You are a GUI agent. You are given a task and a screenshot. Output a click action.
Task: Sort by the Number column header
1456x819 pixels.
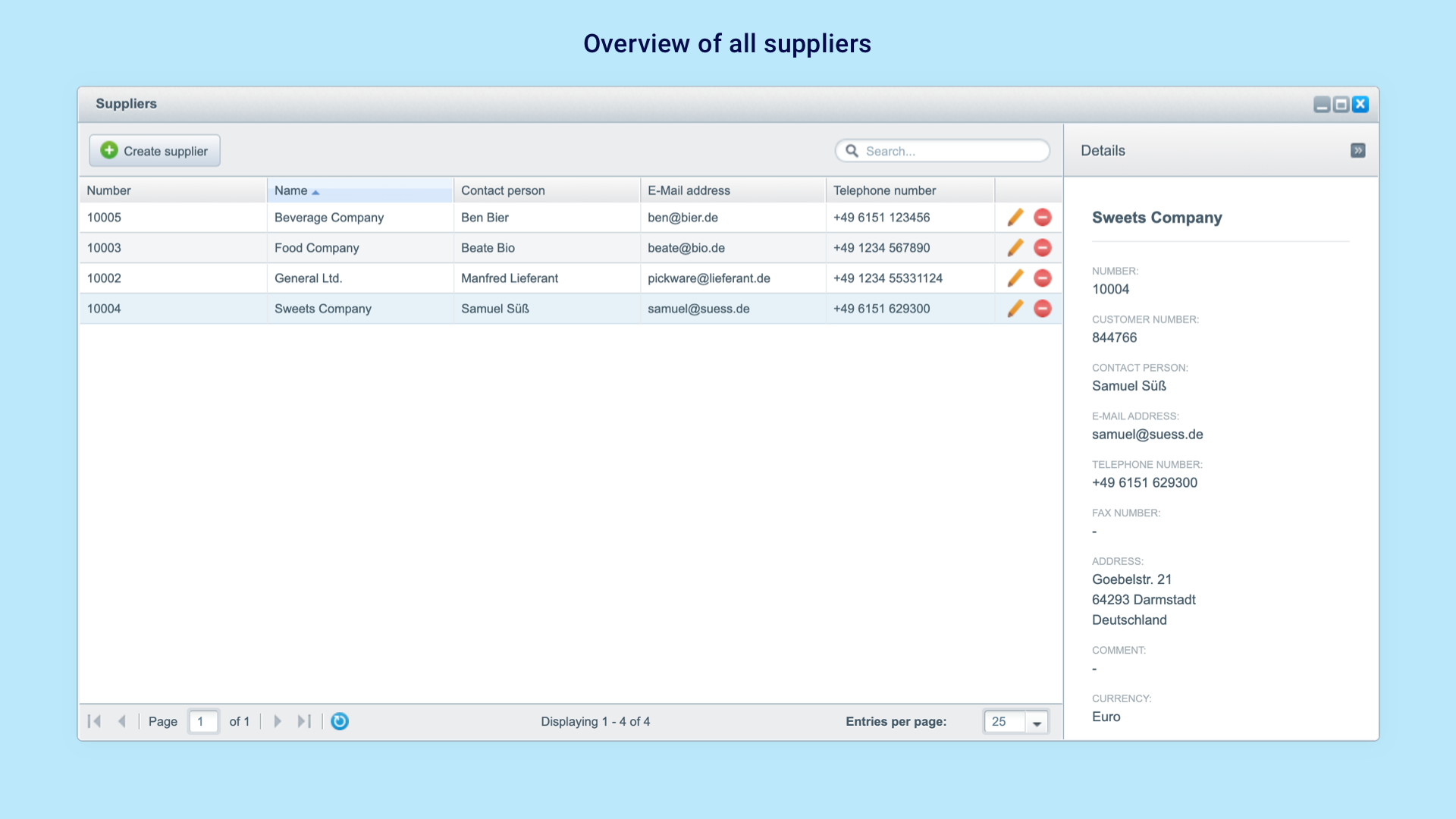pos(173,190)
